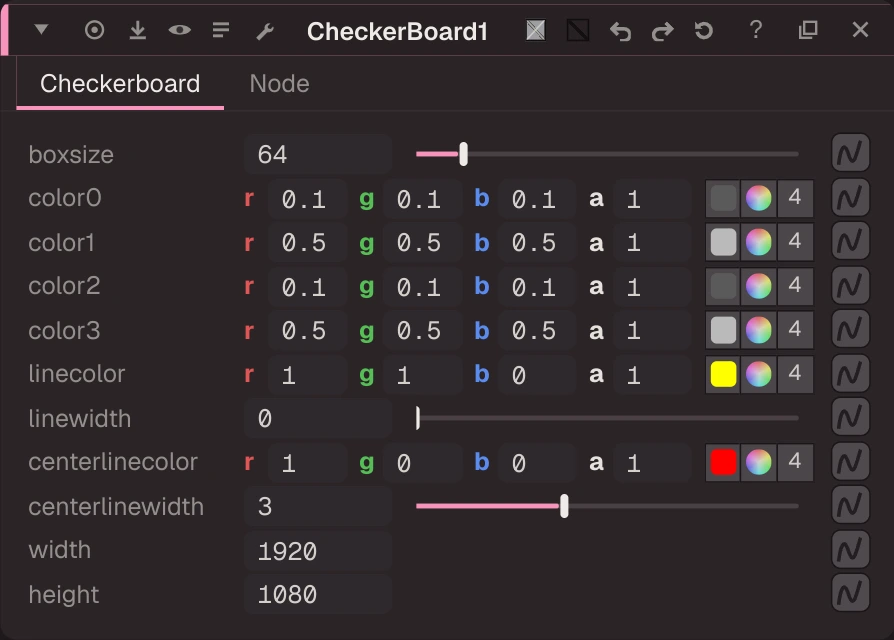Open linecolor yellow swatch
Image resolution: width=894 pixels, height=640 pixels.
pyautogui.click(x=723, y=374)
